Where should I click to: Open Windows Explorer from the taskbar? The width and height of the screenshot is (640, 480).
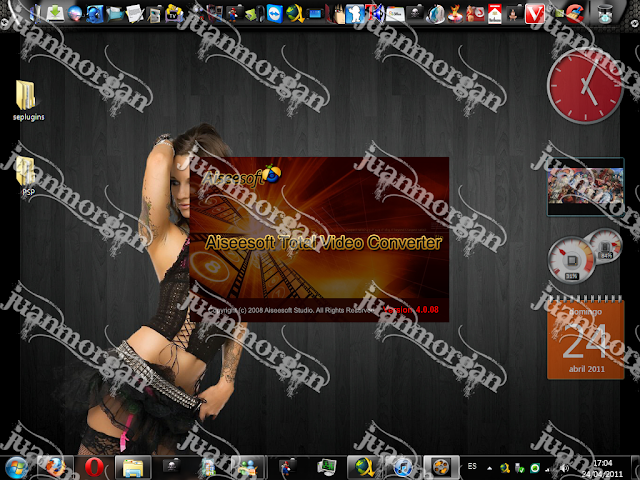133,468
